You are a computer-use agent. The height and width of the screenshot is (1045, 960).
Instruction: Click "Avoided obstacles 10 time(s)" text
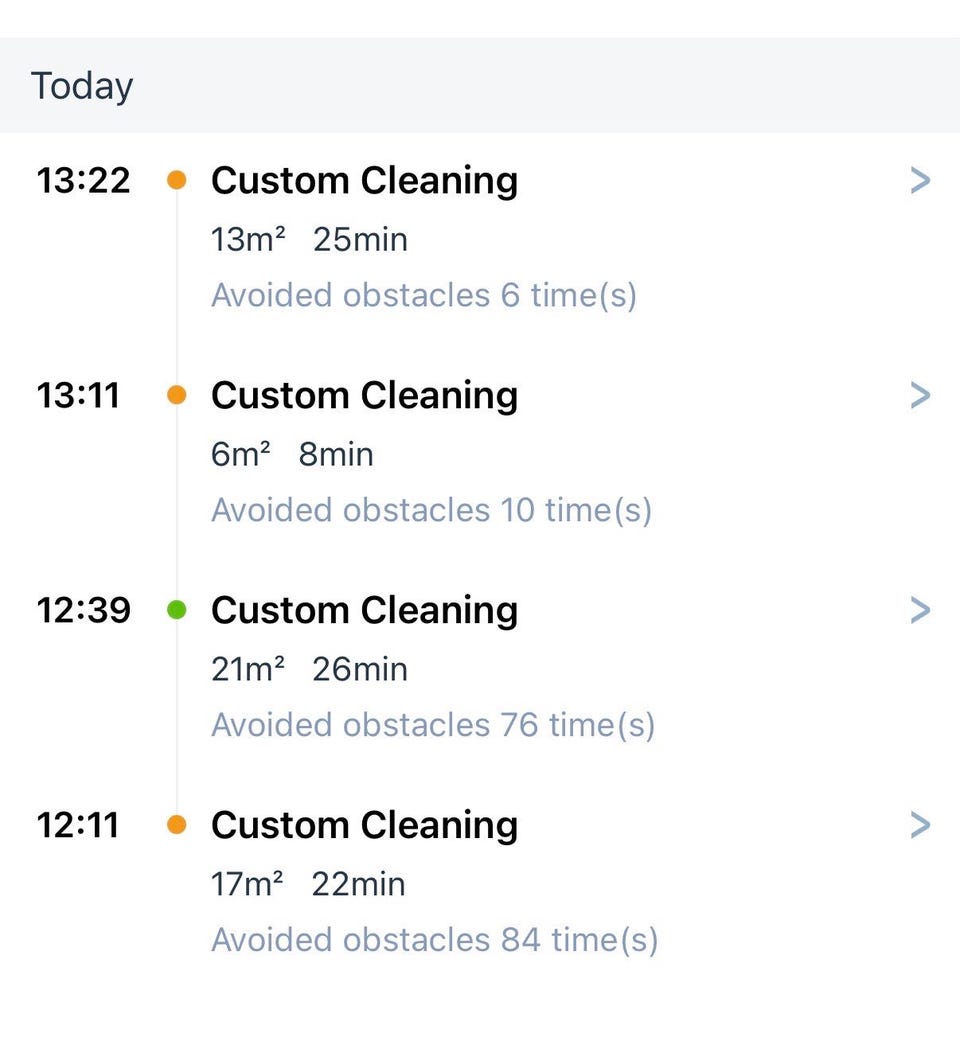(431, 511)
